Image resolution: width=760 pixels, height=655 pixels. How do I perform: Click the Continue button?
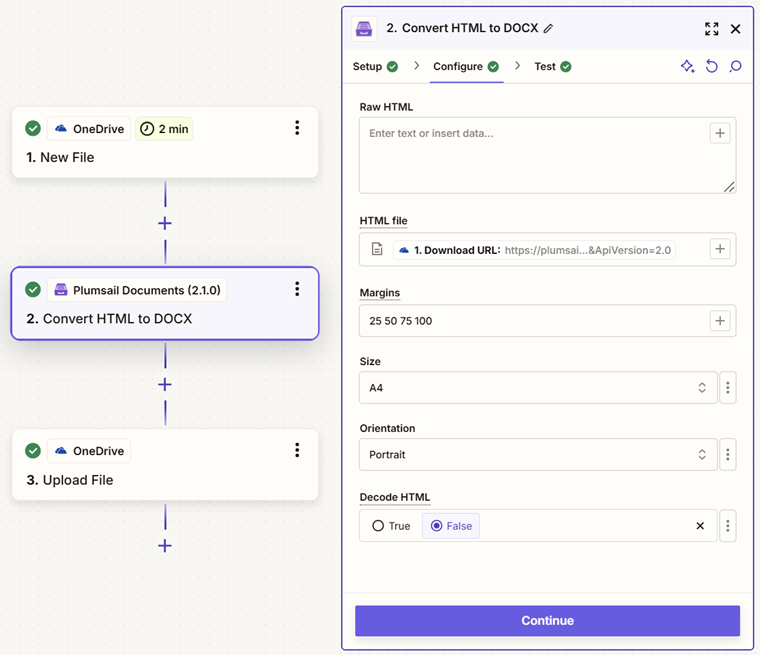click(x=547, y=621)
